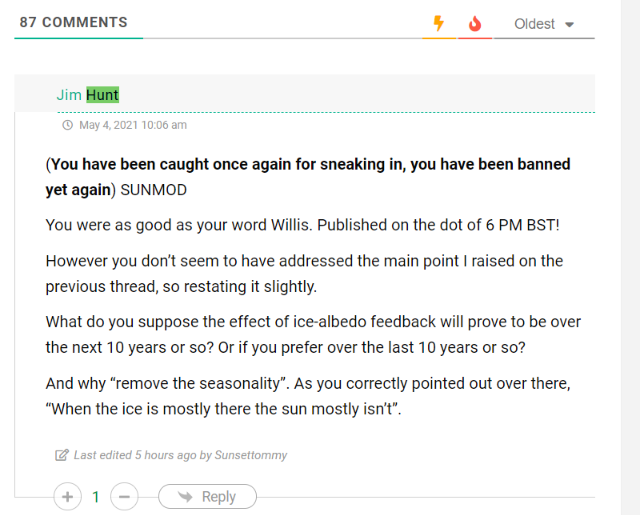
Task: Select the 87 COMMENTS tab
Action: point(73,22)
